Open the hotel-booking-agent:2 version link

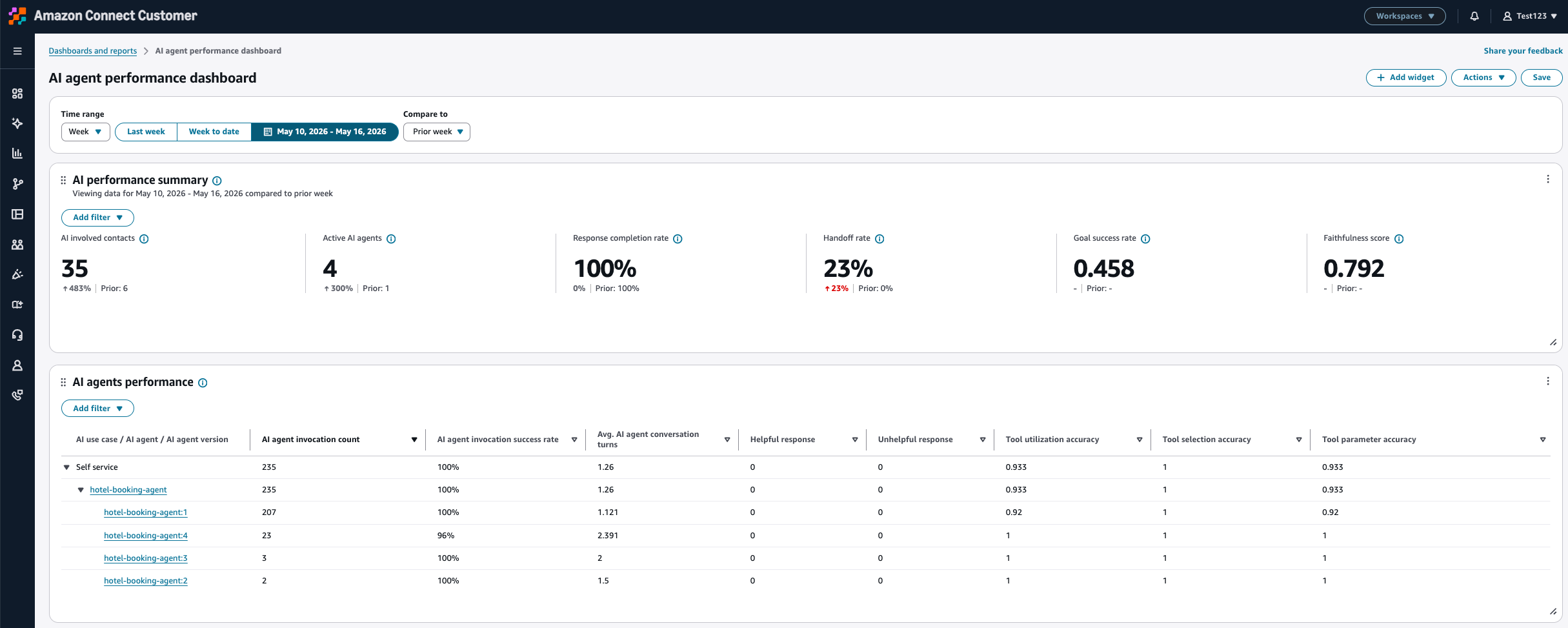(x=146, y=581)
